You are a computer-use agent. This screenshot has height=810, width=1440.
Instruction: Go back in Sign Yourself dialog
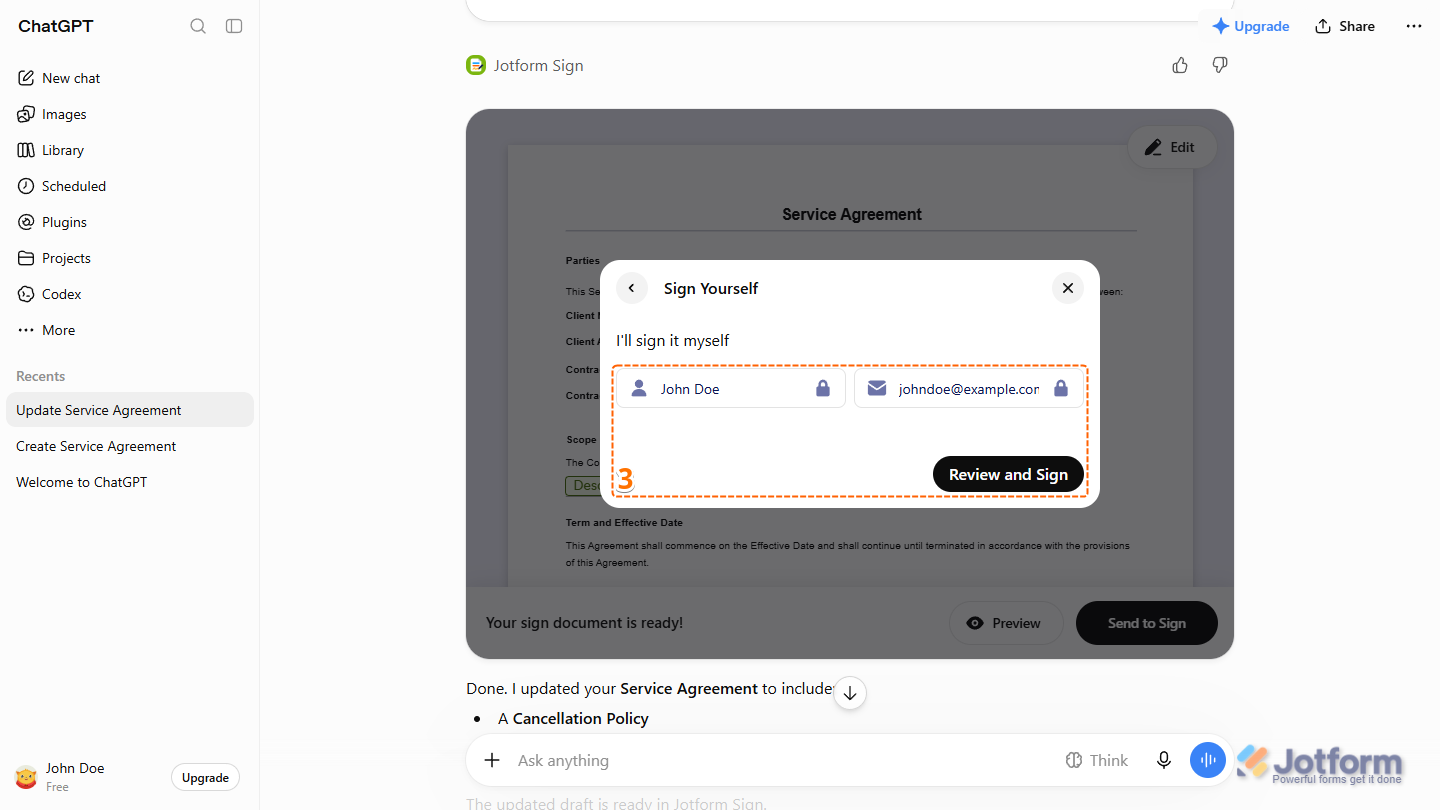click(x=631, y=288)
